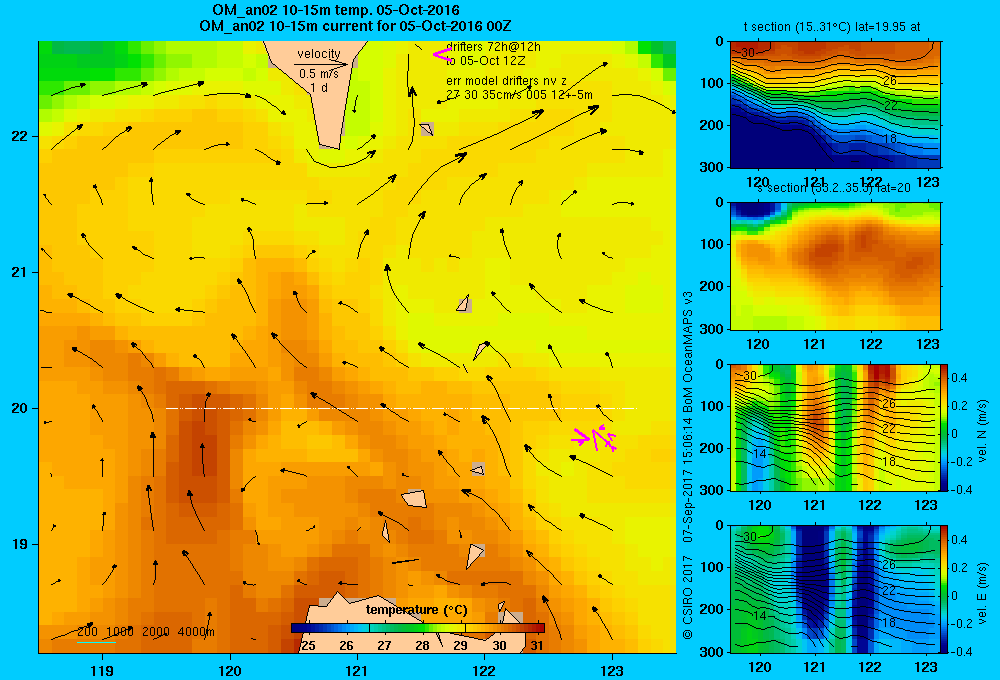Click the "drifters 72h@12h" legend text
1000x680 pixels.
click(493, 47)
